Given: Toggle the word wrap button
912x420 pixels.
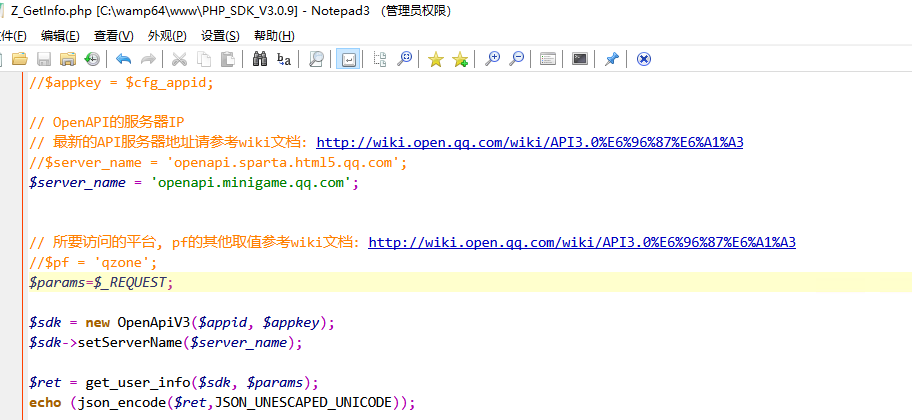Looking at the screenshot, I should 348,59.
